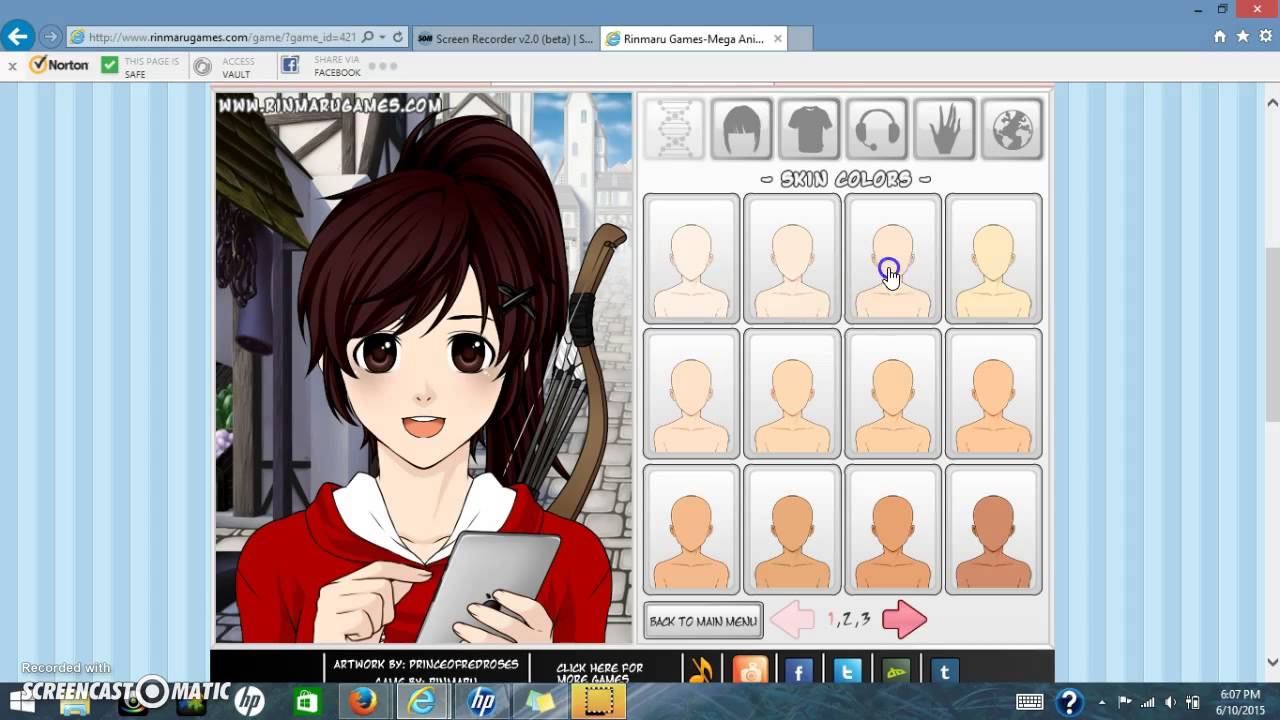This screenshot has width=1280, height=720.
Task: Click the browser forward arrow
Action: [50, 37]
